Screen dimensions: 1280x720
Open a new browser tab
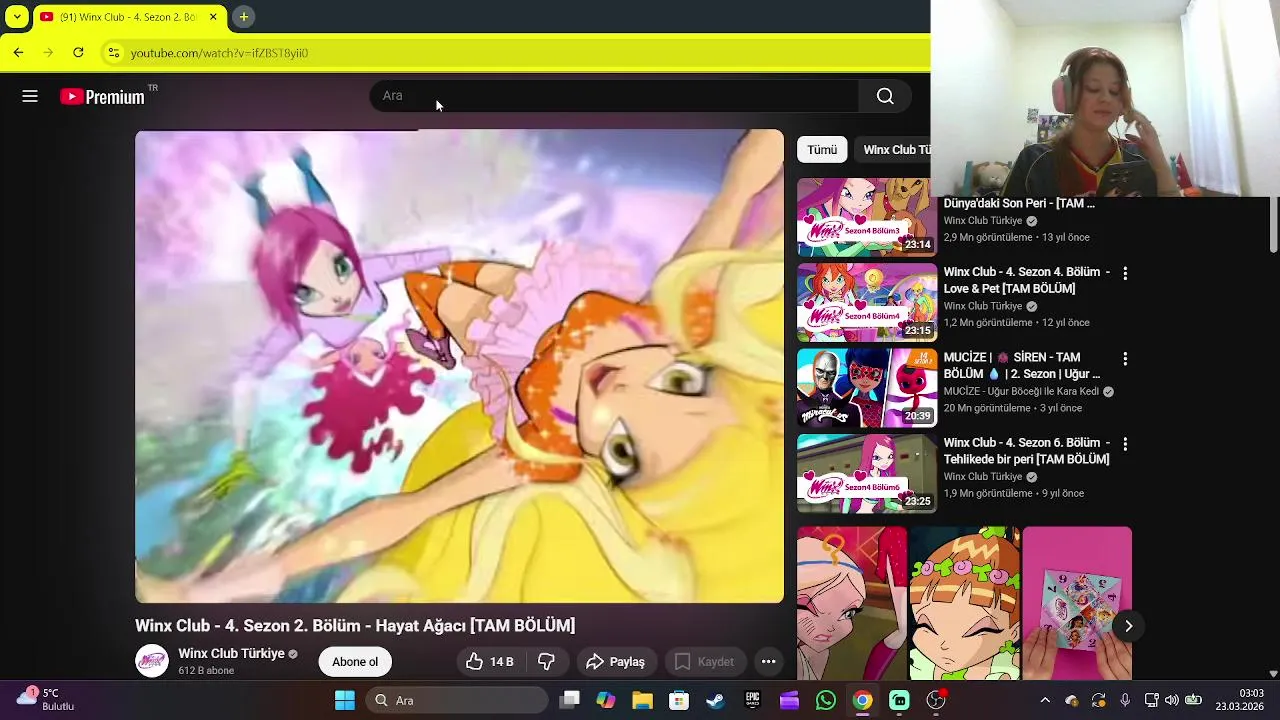click(243, 17)
